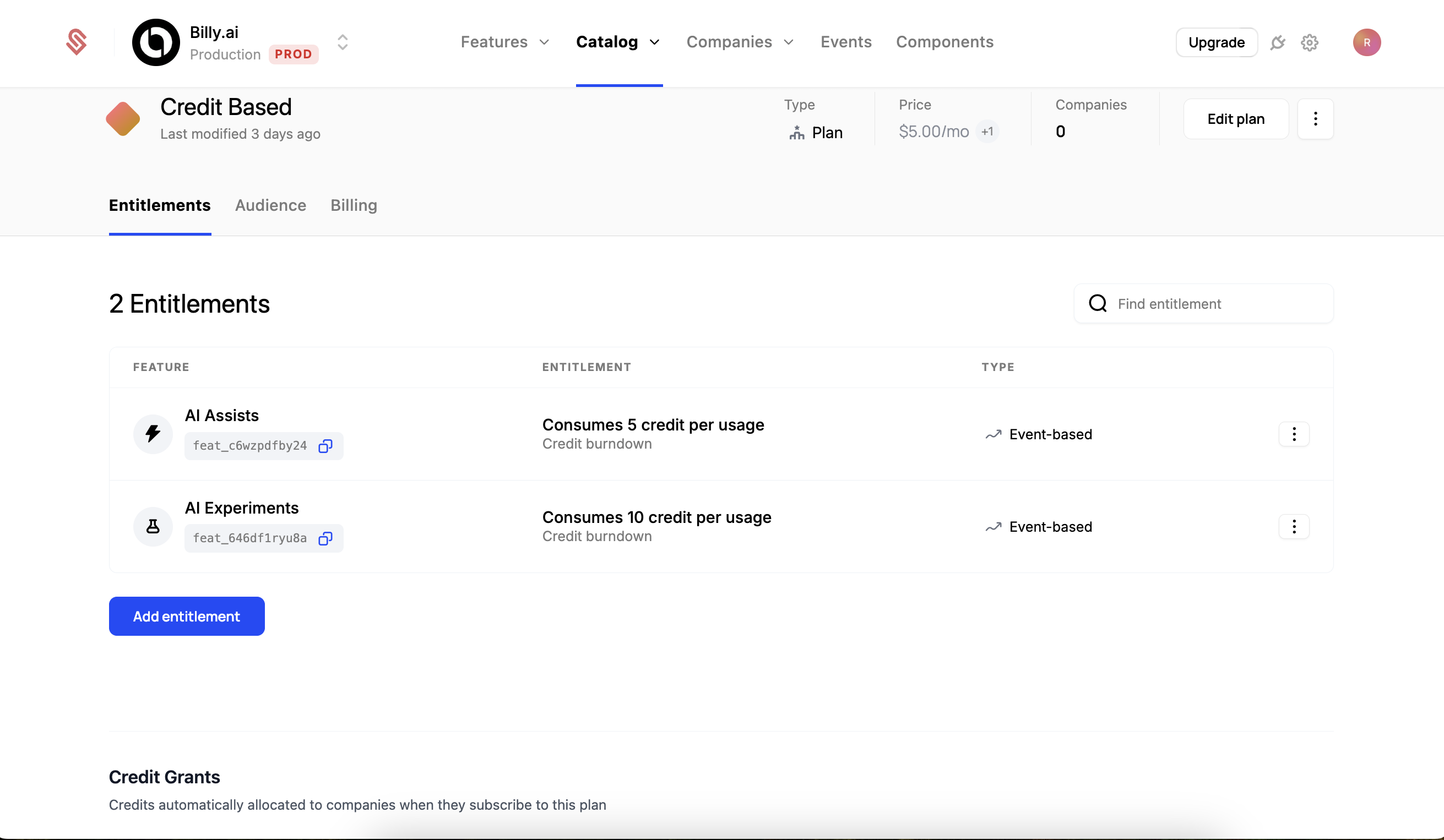Expand the environment switcher chevrons
The height and width of the screenshot is (840, 1444).
point(343,42)
